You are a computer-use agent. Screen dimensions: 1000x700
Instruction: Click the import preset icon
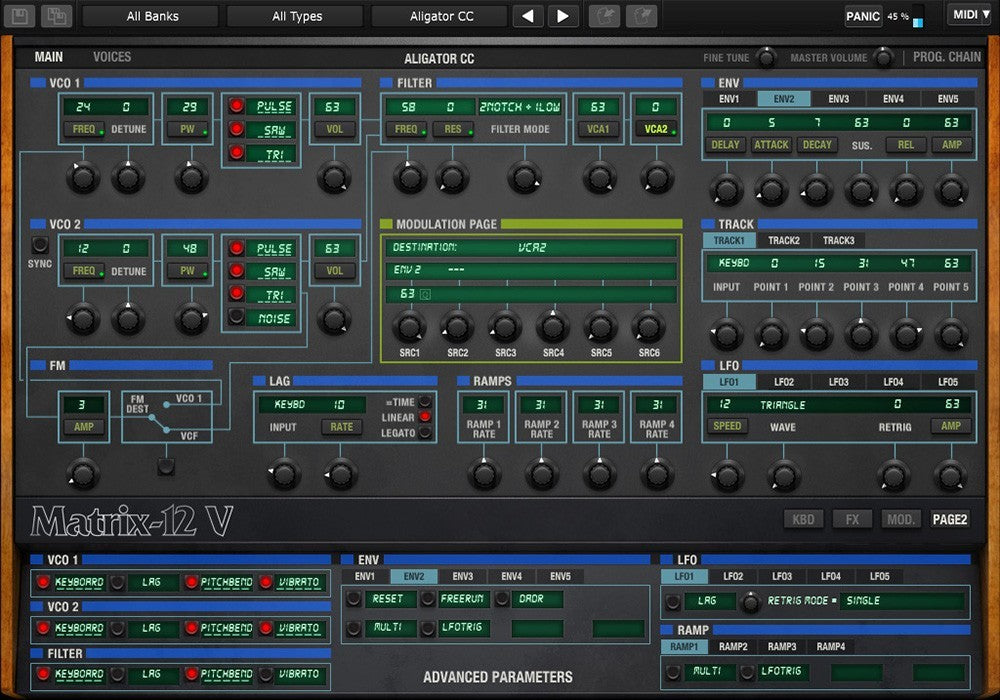(604, 16)
